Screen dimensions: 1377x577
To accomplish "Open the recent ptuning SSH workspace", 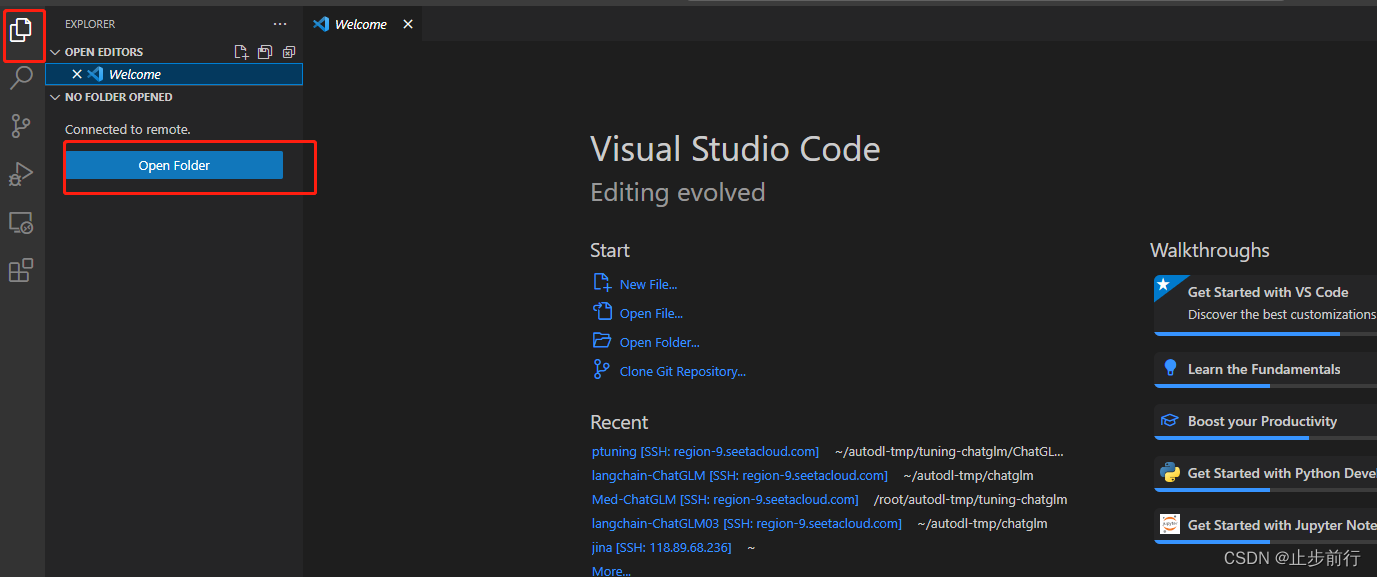I will pyautogui.click(x=705, y=452).
